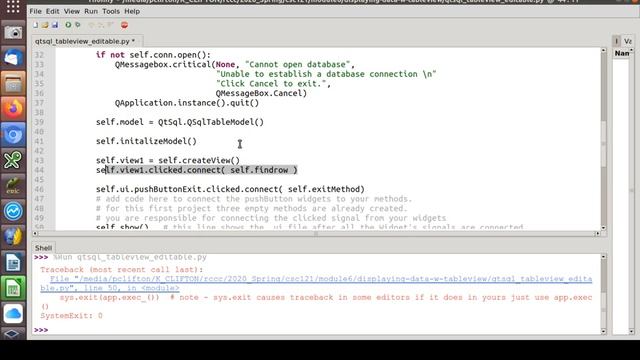This screenshot has width=640, height=360.
Task: Click line 39 self.model assignment
Action: point(180,122)
